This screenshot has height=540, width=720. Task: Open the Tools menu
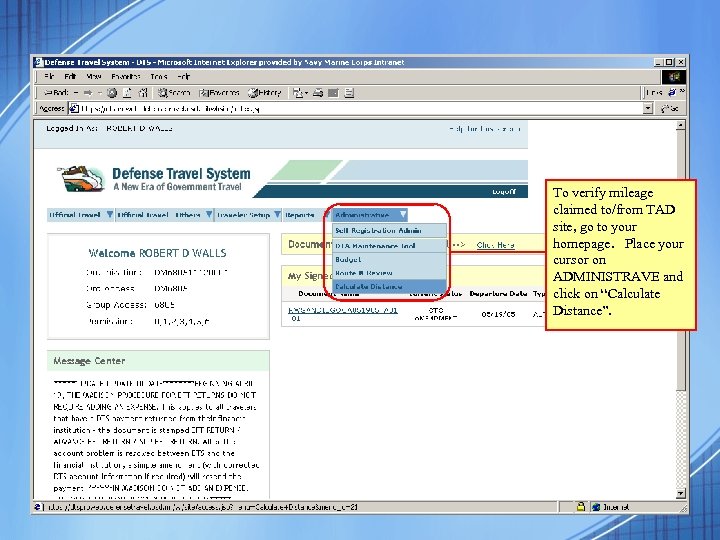point(158,77)
